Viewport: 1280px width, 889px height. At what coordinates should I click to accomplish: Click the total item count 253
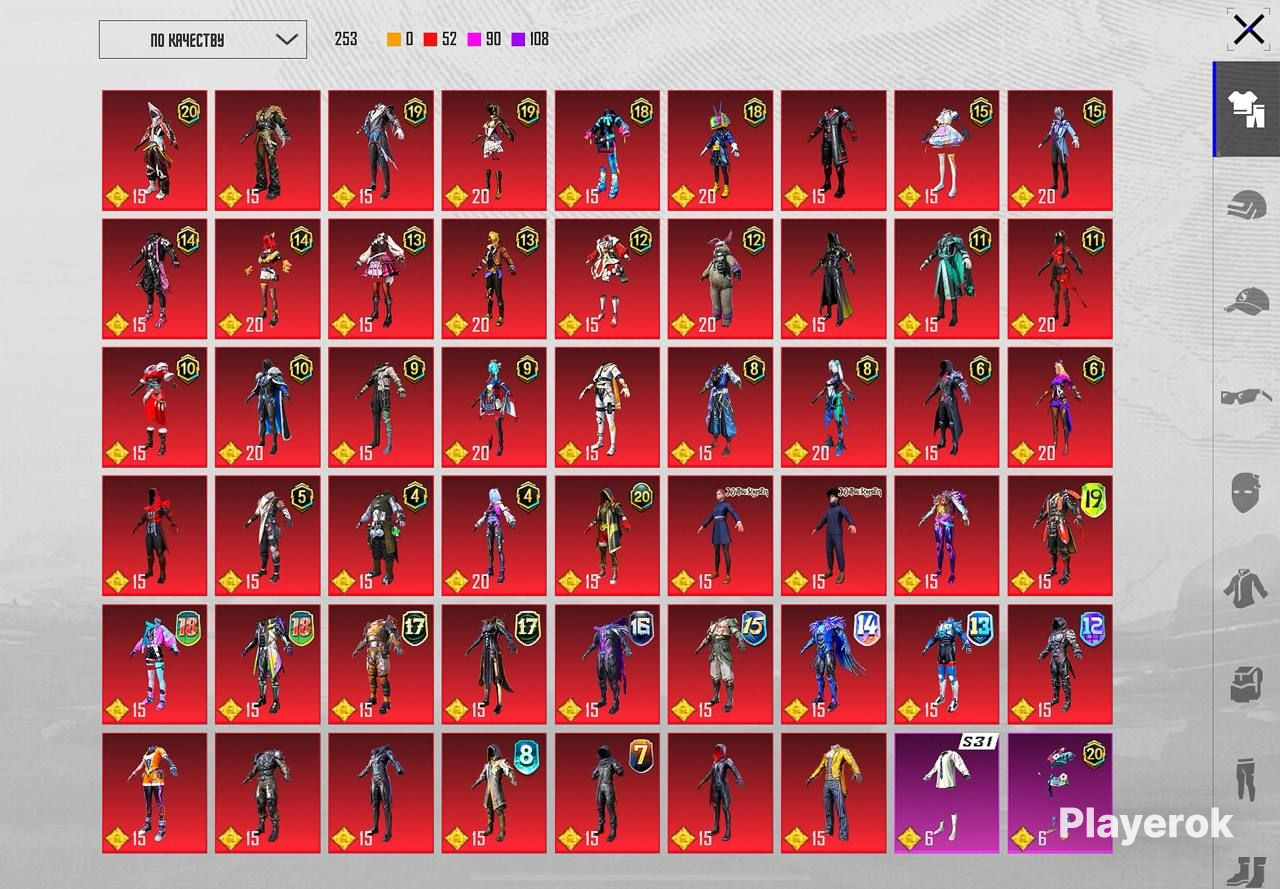346,40
